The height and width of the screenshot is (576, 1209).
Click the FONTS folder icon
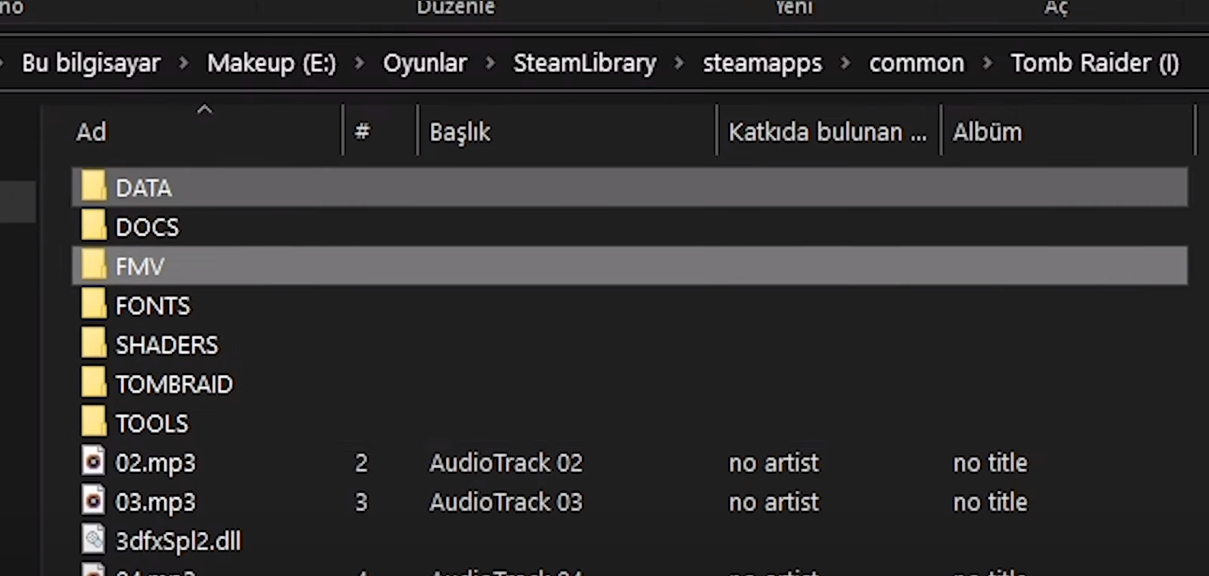[x=93, y=305]
